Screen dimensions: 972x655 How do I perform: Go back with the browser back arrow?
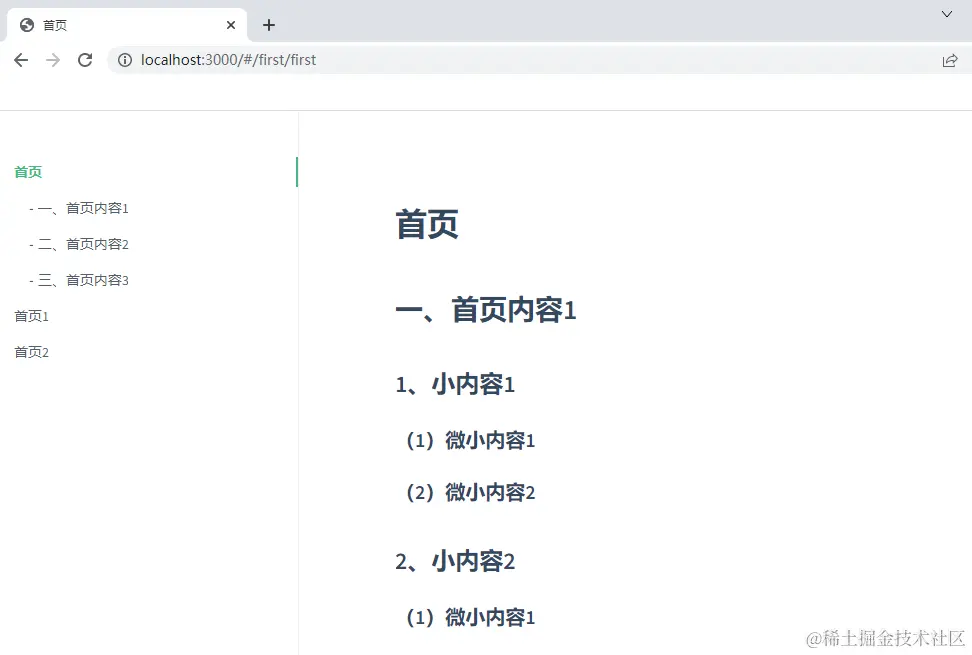tap(21, 60)
